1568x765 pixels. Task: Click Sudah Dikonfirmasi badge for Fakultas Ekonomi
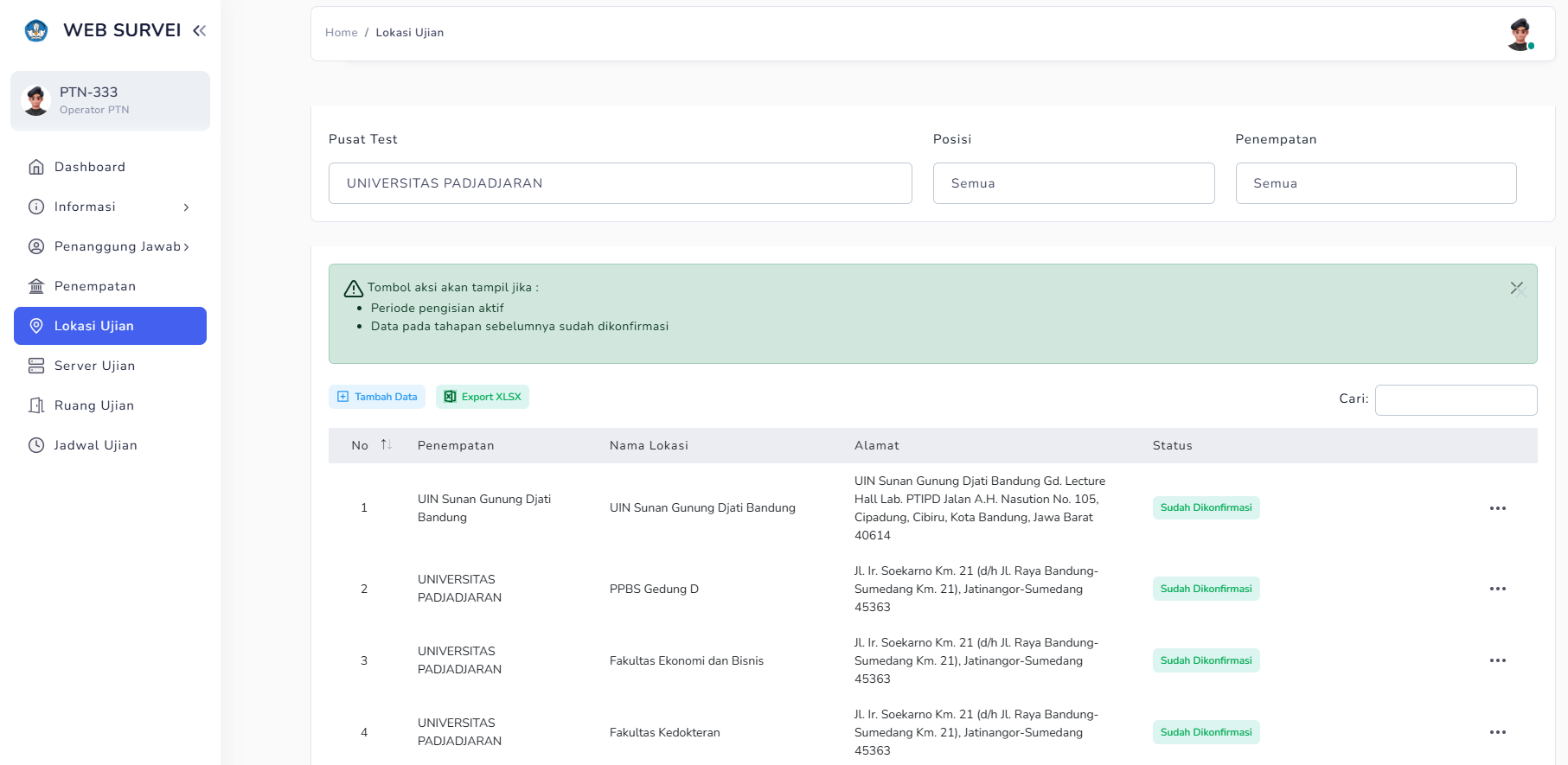click(1206, 660)
